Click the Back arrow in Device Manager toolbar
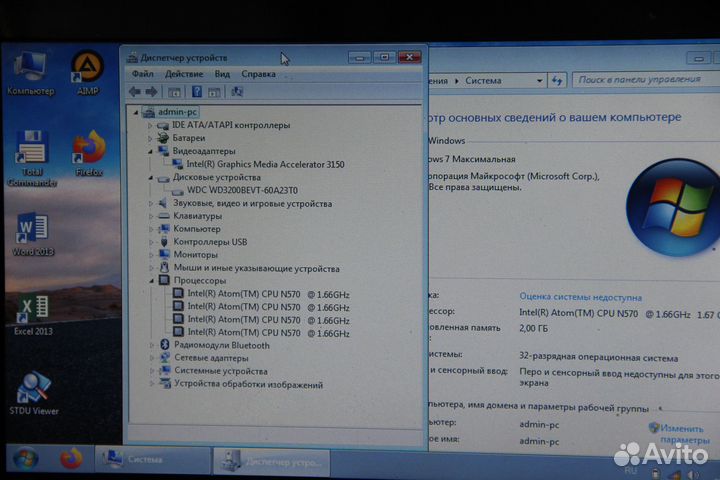This screenshot has width=720, height=480. pyautogui.click(x=135, y=92)
